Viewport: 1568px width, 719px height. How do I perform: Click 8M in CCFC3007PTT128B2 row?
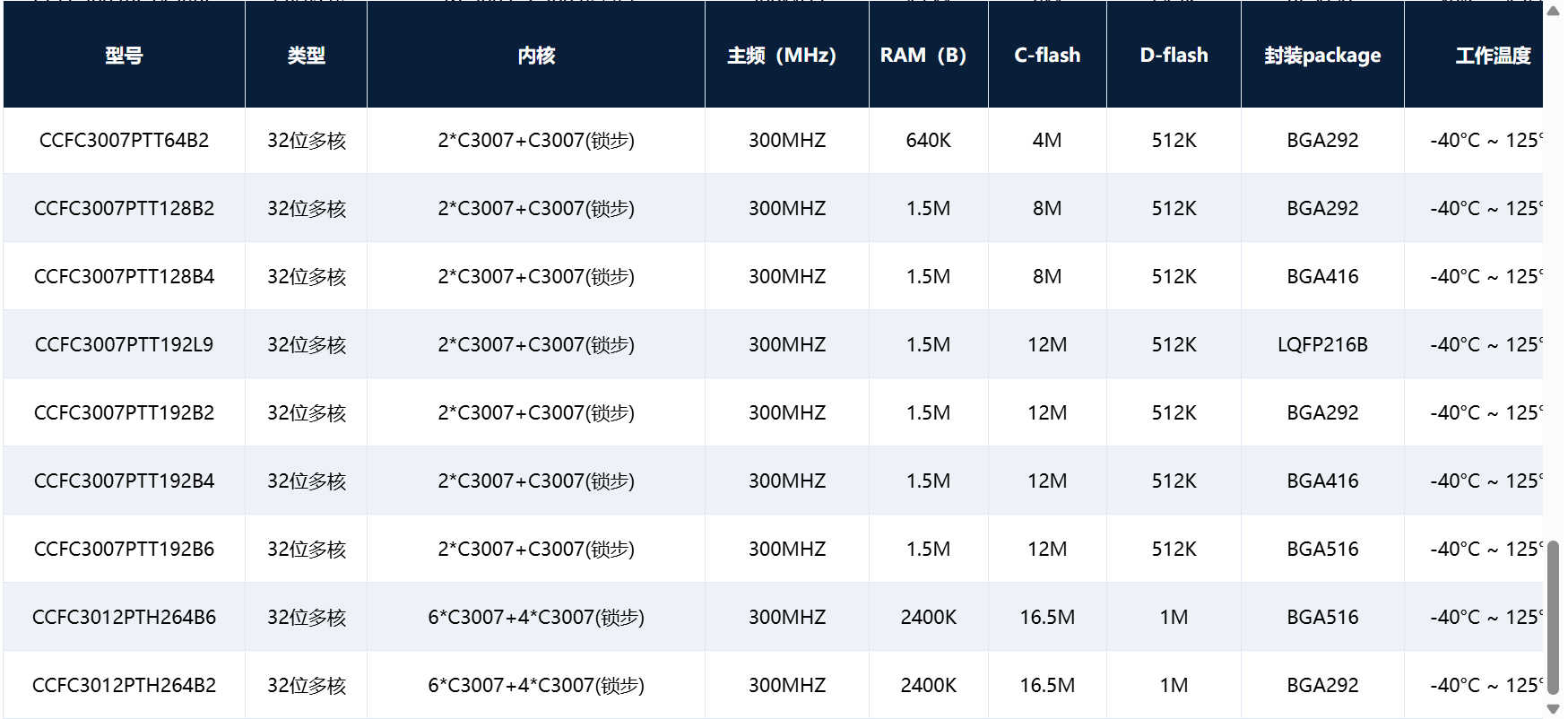(x=1047, y=209)
